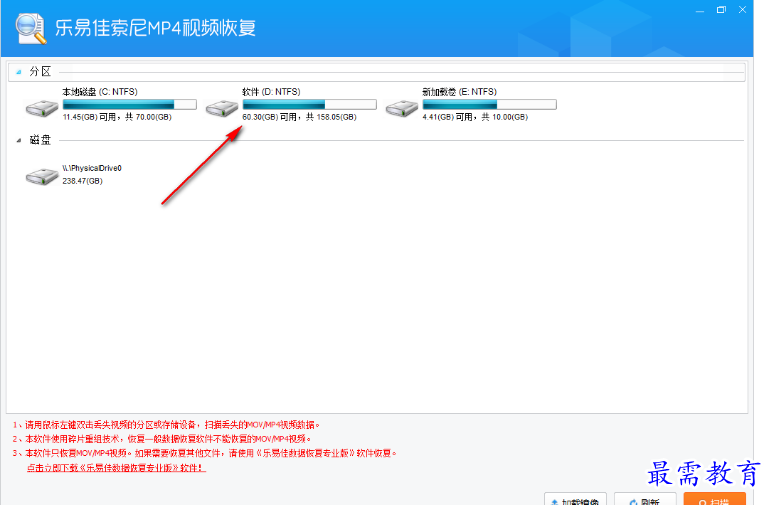Click the 软件 (D: NTFS) label
The height and width of the screenshot is (505, 769).
pos(271,92)
